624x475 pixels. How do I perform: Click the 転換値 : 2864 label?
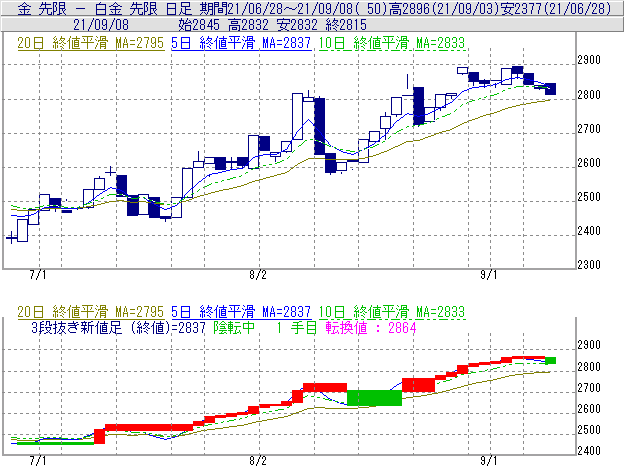tap(371, 328)
